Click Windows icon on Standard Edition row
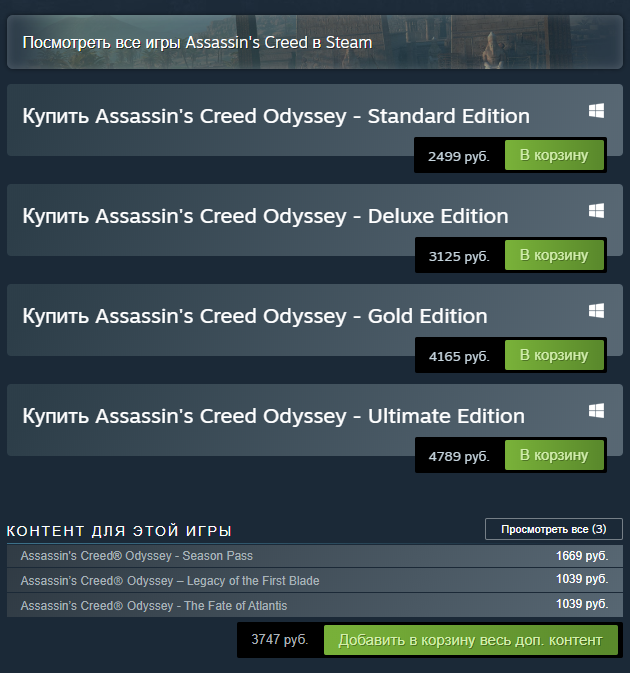Image resolution: width=630 pixels, height=673 pixels. click(596, 111)
